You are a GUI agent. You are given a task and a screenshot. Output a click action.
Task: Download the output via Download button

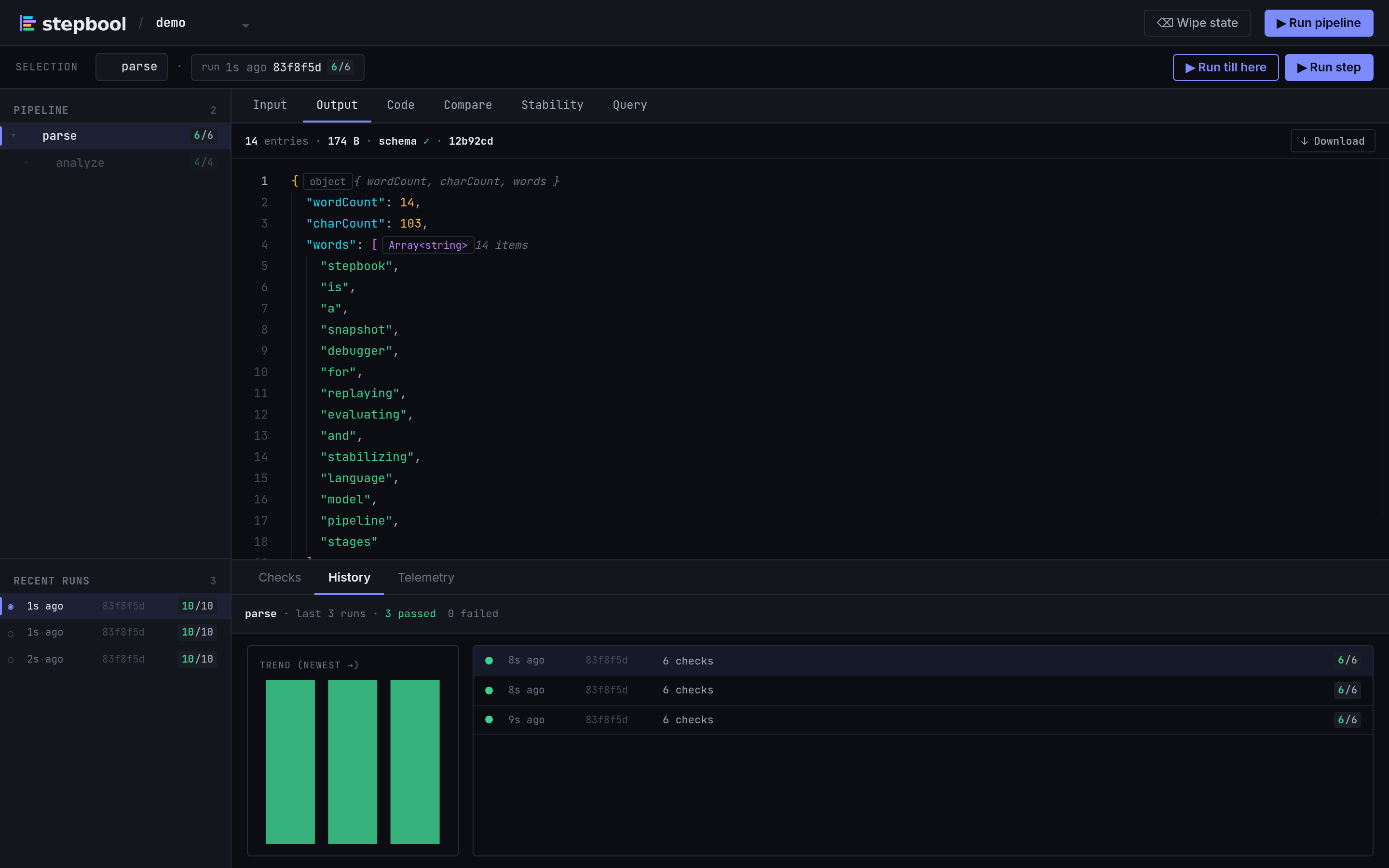coord(1332,141)
